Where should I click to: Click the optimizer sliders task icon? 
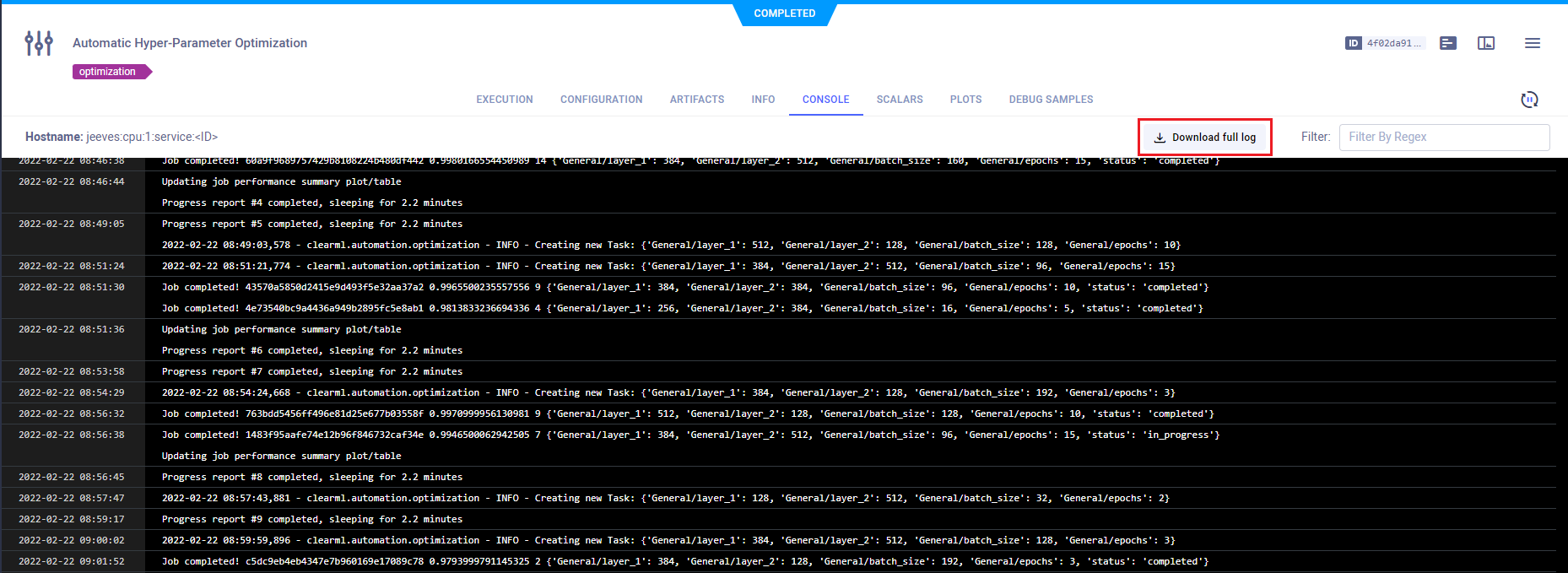pos(39,43)
